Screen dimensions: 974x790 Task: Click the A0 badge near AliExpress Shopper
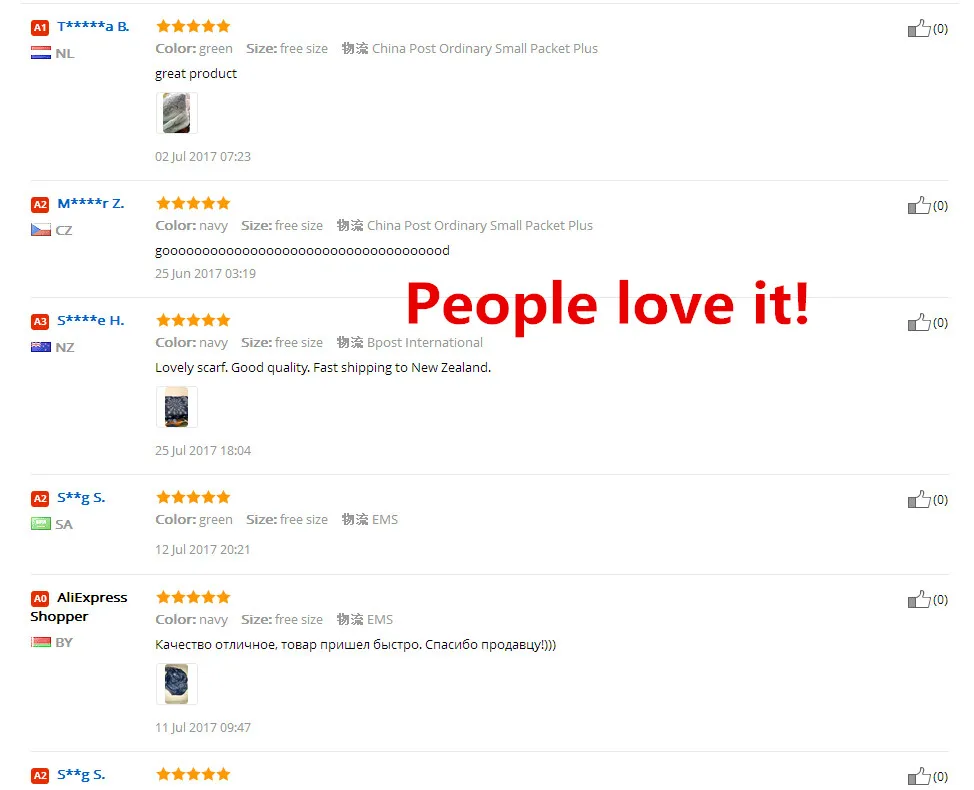[x=40, y=598]
